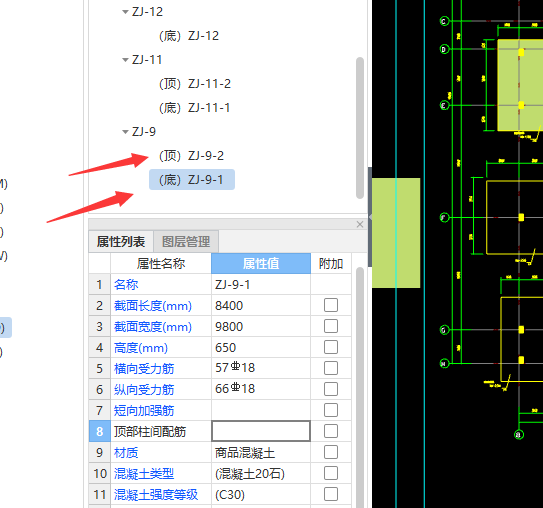Select (底) ZJ-12 tree item
The image size is (543, 508).
[x=189, y=36]
